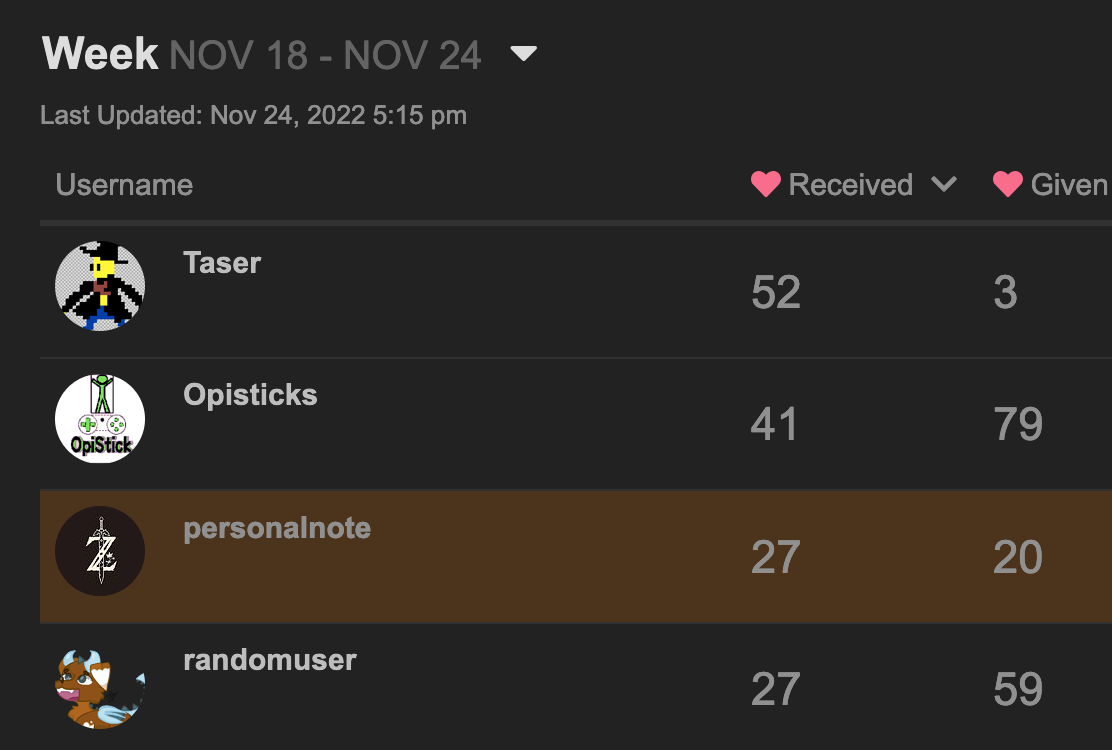The height and width of the screenshot is (750, 1112).
Task: Open Taser's pixel-art avatar
Action: 100,286
